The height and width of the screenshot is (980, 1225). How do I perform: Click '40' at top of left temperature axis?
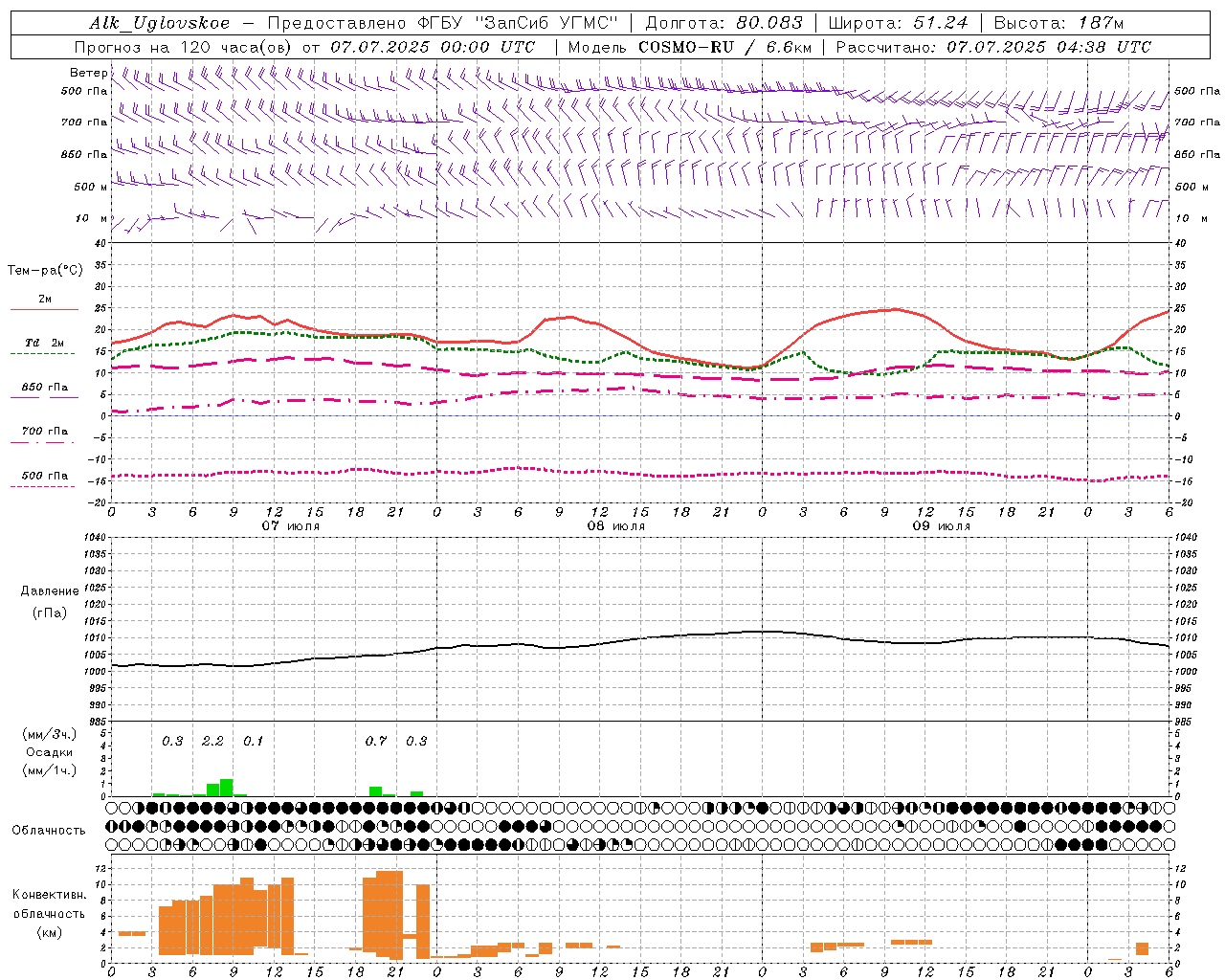pyautogui.click(x=101, y=243)
